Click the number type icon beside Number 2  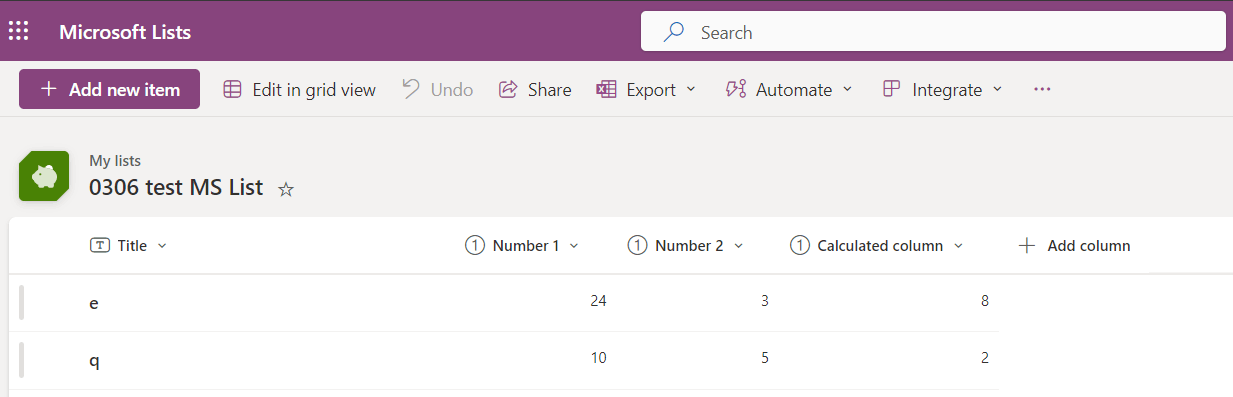637,246
